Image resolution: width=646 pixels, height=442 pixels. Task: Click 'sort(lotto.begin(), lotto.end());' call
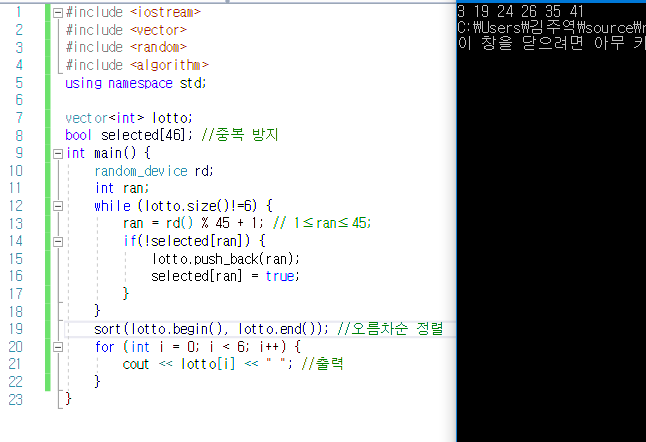tap(211, 329)
